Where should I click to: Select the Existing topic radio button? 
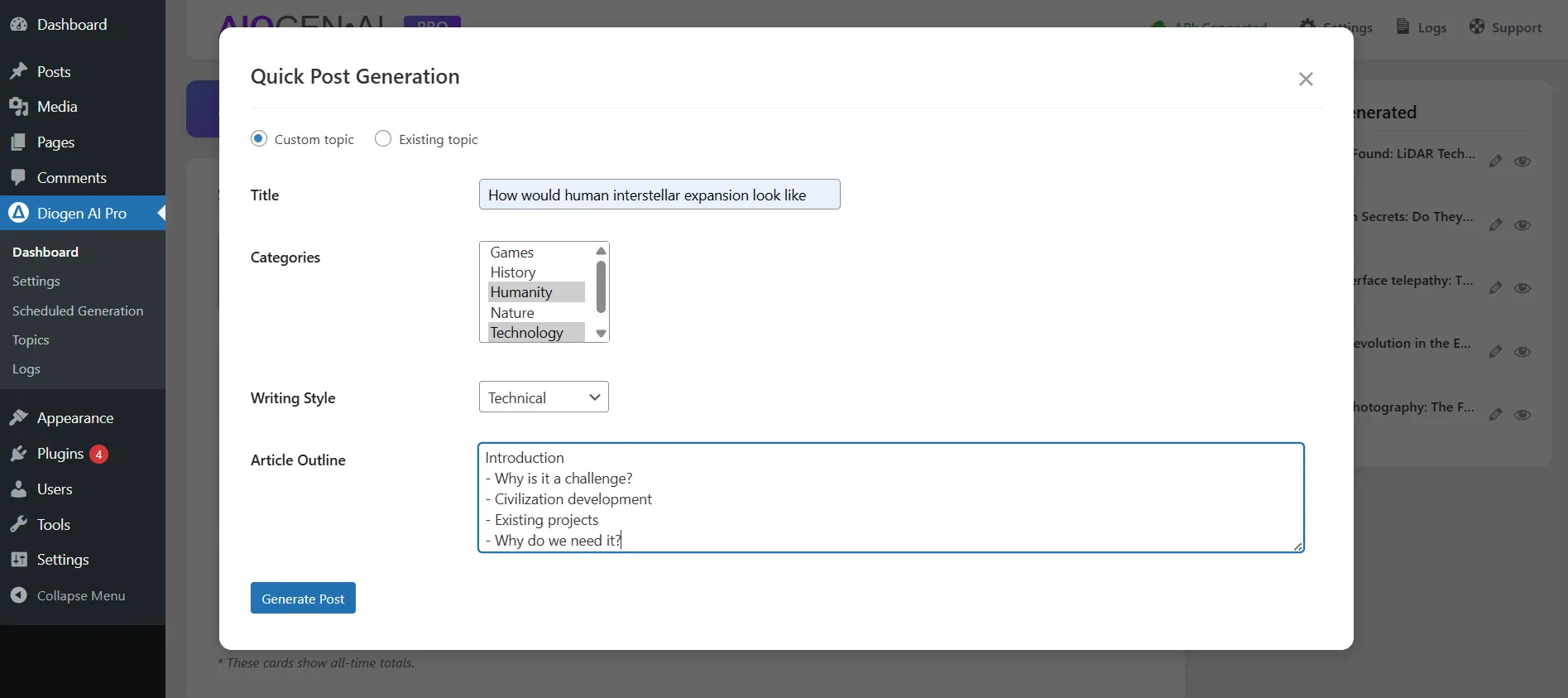pyautogui.click(x=383, y=139)
